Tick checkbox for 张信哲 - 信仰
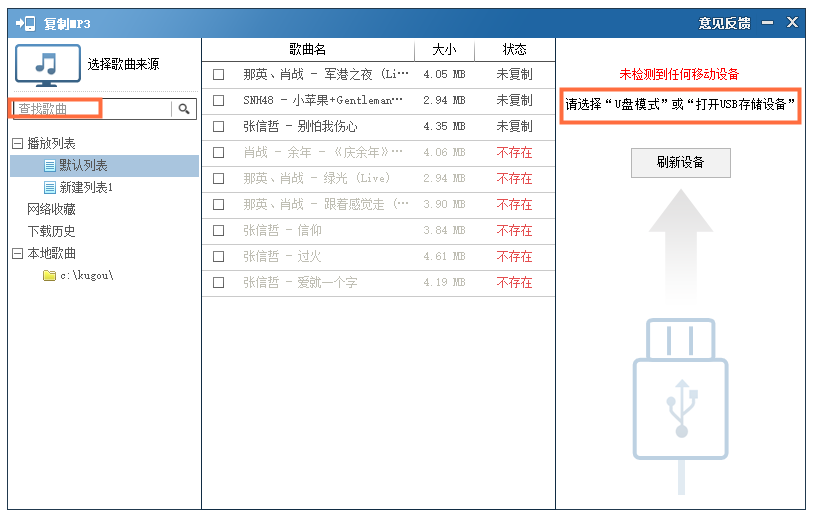The width and height of the screenshot is (814, 516). 219,230
